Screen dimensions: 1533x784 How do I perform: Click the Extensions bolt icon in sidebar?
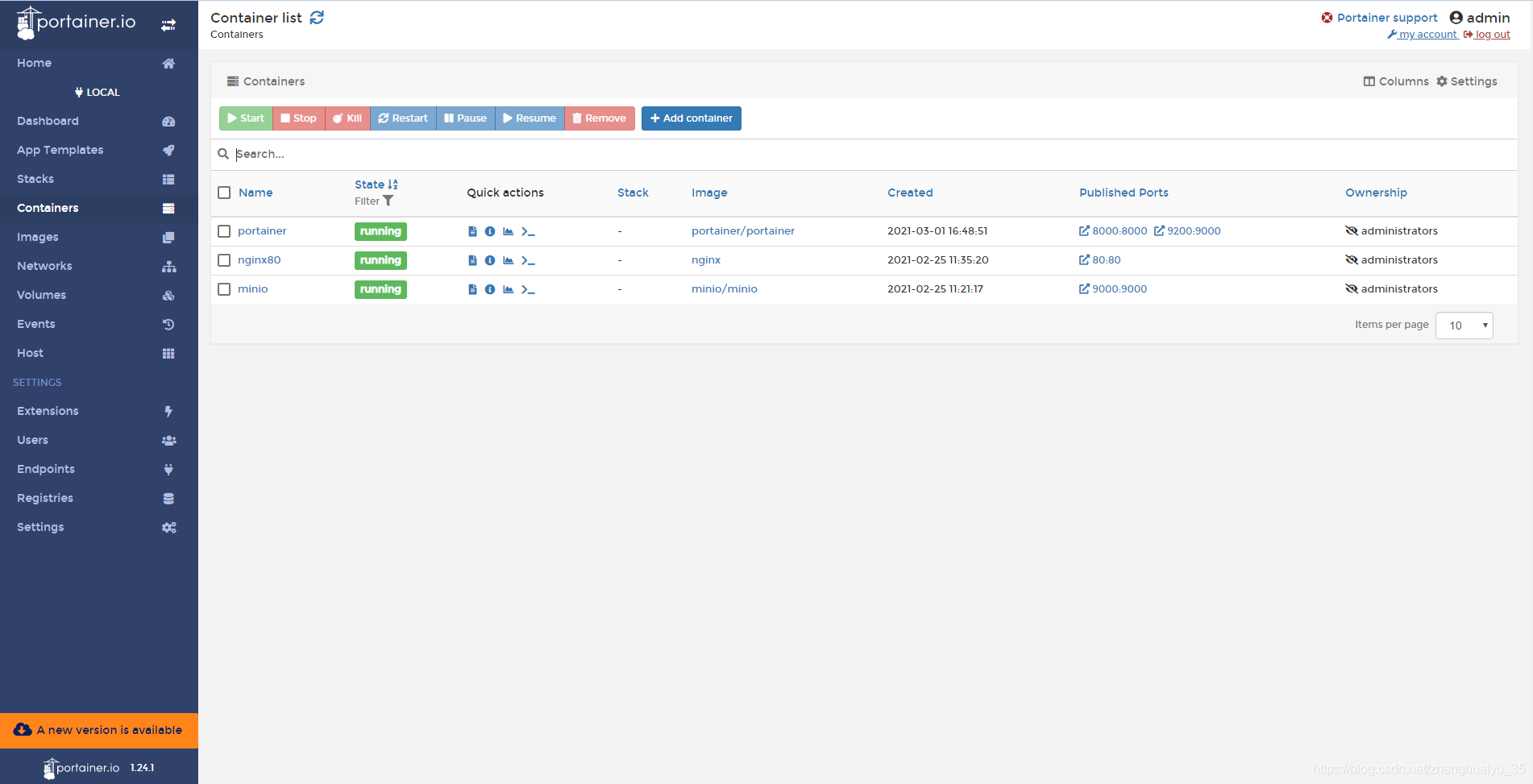click(168, 412)
